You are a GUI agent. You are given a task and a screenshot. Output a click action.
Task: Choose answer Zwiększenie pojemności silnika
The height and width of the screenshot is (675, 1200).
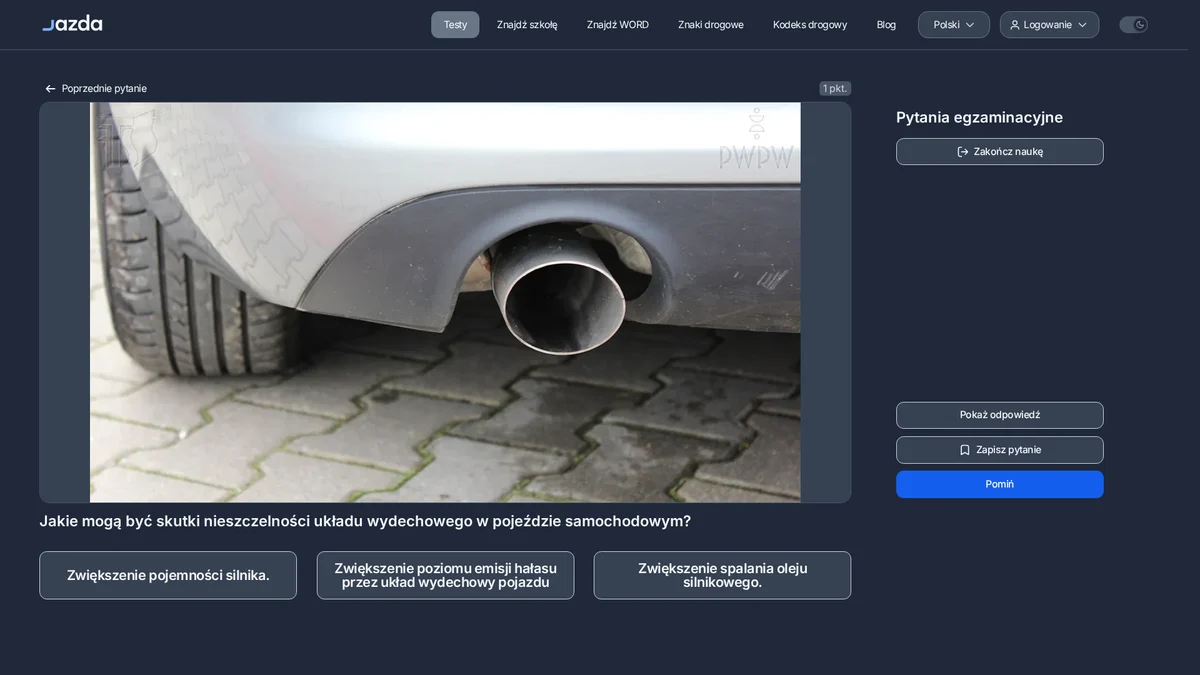[x=168, y=575]
